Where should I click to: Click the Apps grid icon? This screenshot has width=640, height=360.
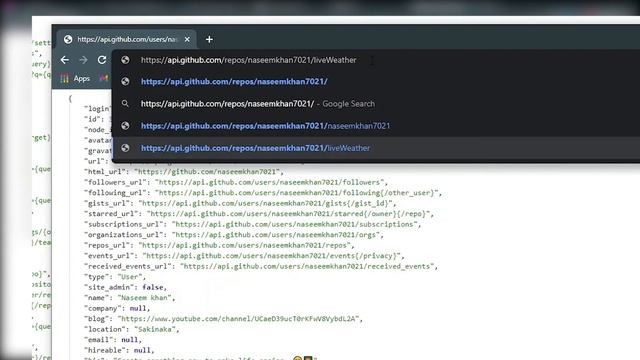coord(64,79)
